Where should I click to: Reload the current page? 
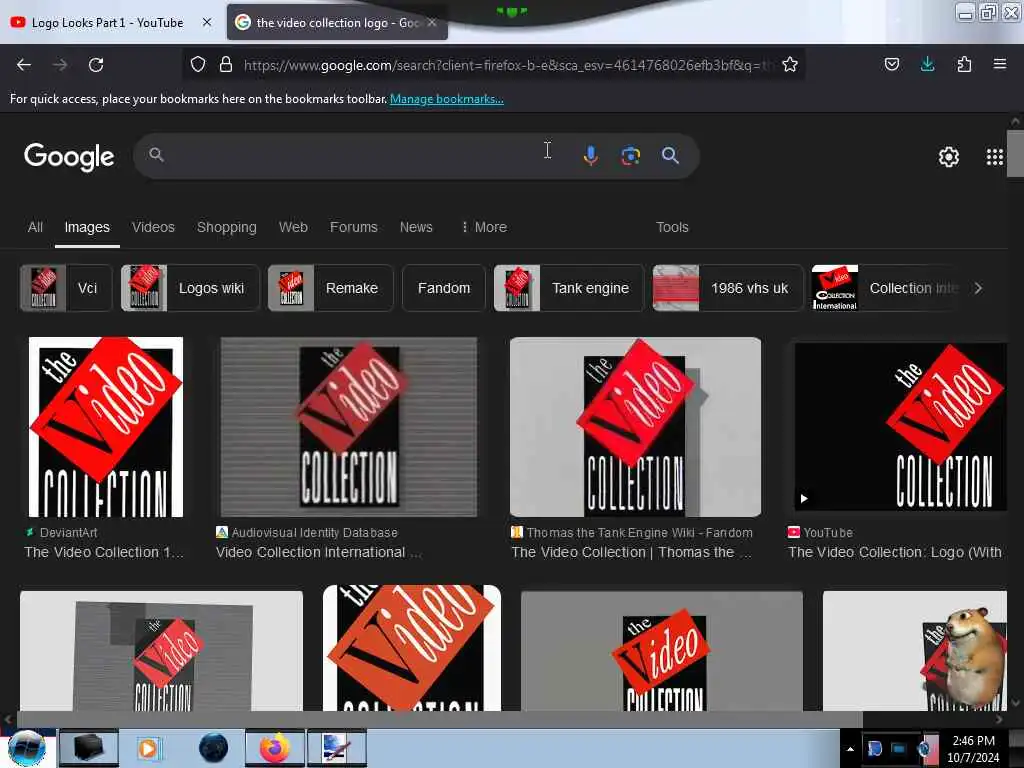pos(96,65)
